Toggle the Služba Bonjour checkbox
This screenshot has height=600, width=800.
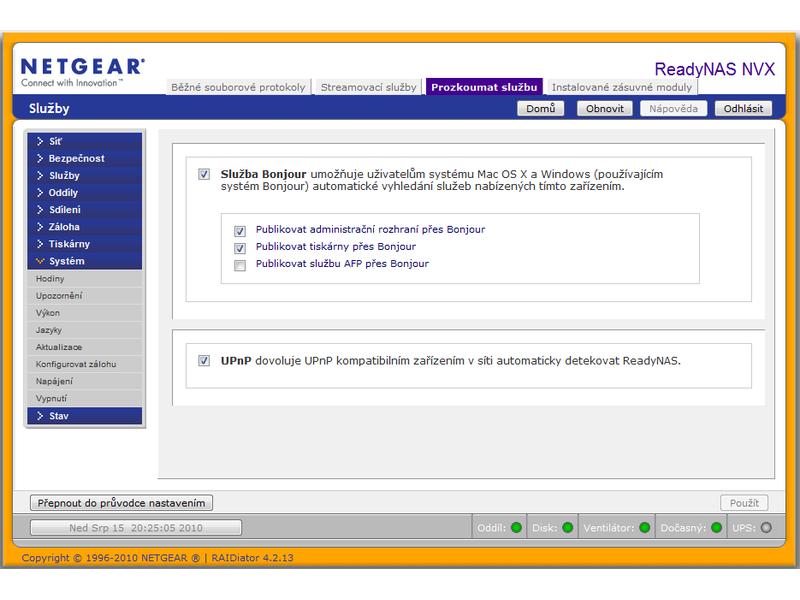204,174
